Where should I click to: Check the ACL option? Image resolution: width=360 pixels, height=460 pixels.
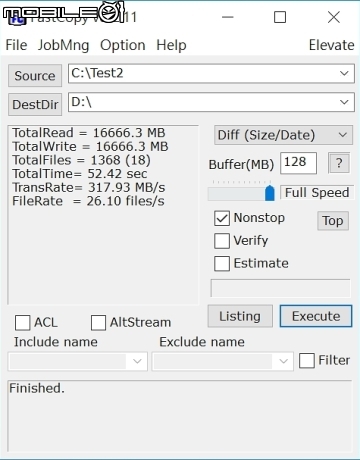pos(23,323)
